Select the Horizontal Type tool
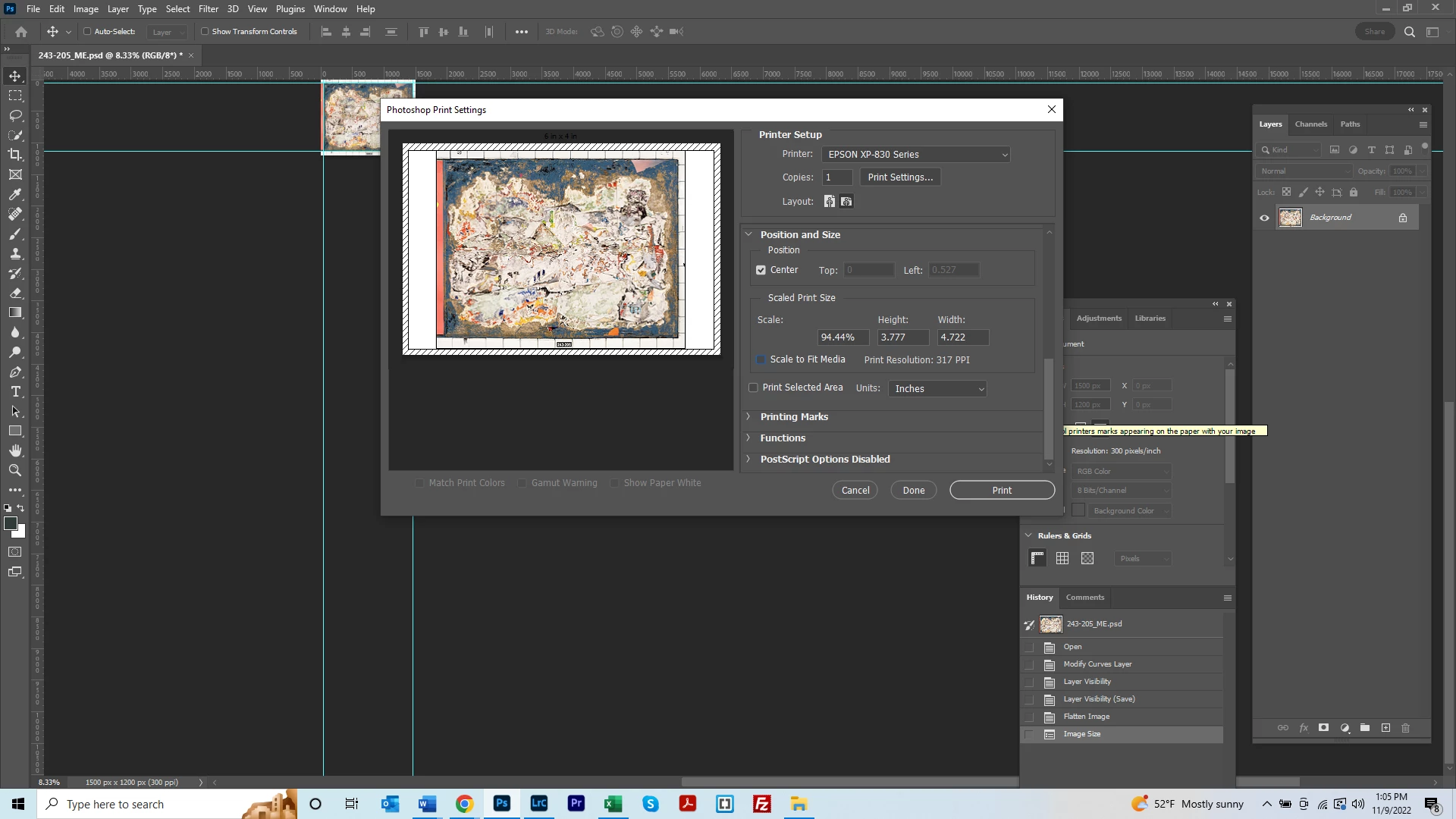This screenshot has height=819, width=1456. pyautogui.click(x=15, y=391)
